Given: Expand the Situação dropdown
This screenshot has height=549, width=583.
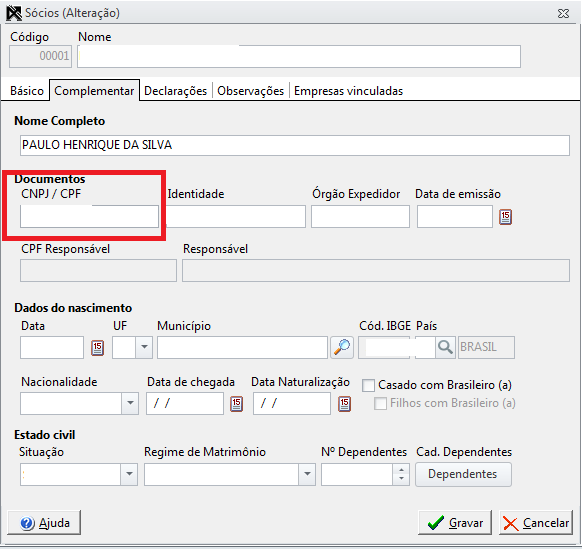Looking at the screenshot, I should click(129, 474).
